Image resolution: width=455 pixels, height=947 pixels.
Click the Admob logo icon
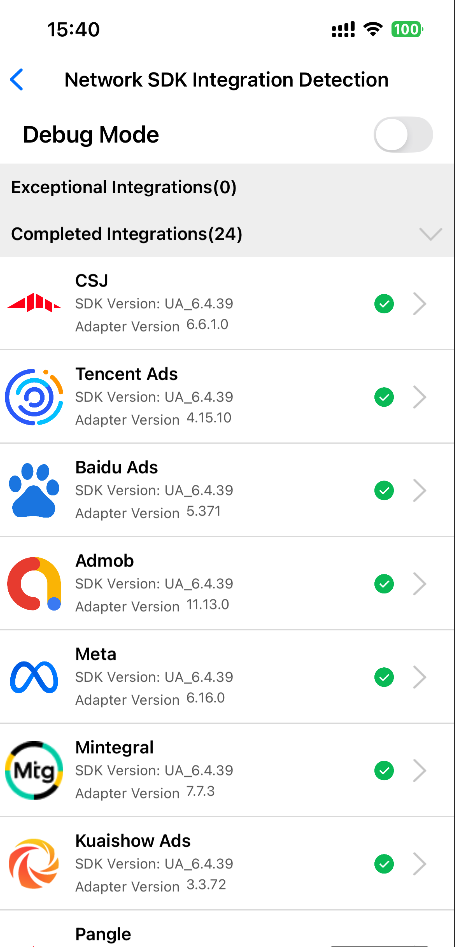click(x=34, y=583)
